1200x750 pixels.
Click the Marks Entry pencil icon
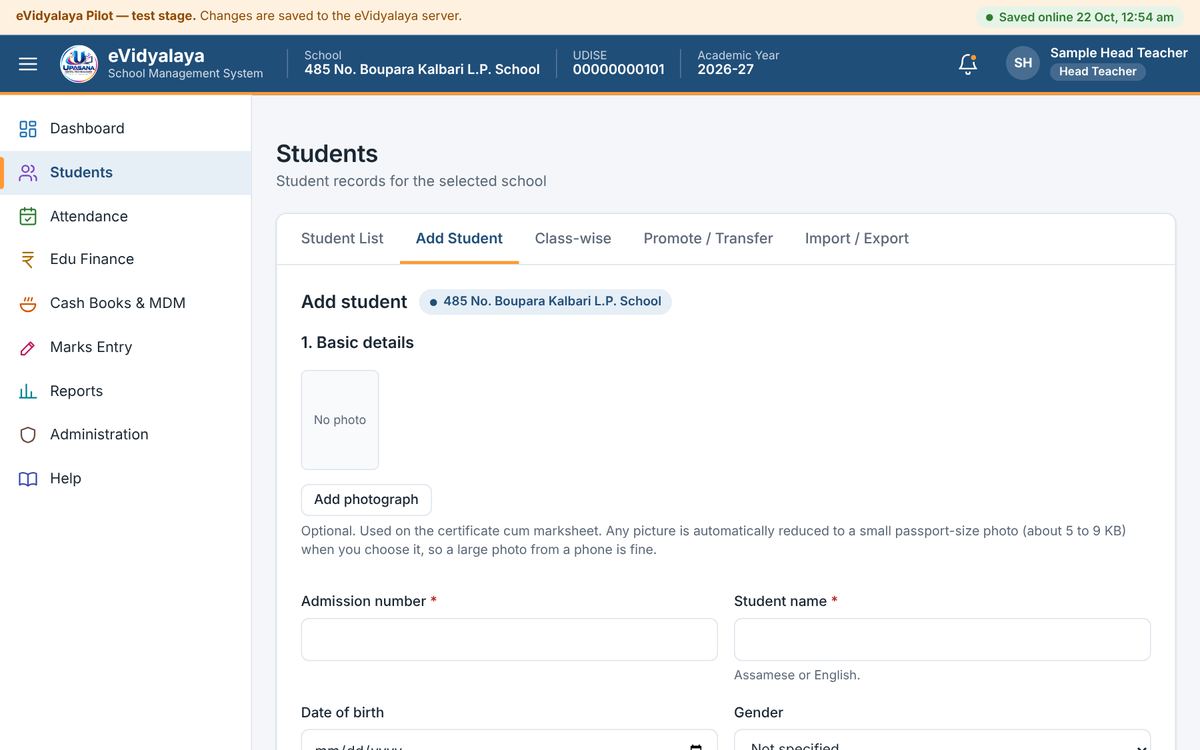(x=28, y=347)
